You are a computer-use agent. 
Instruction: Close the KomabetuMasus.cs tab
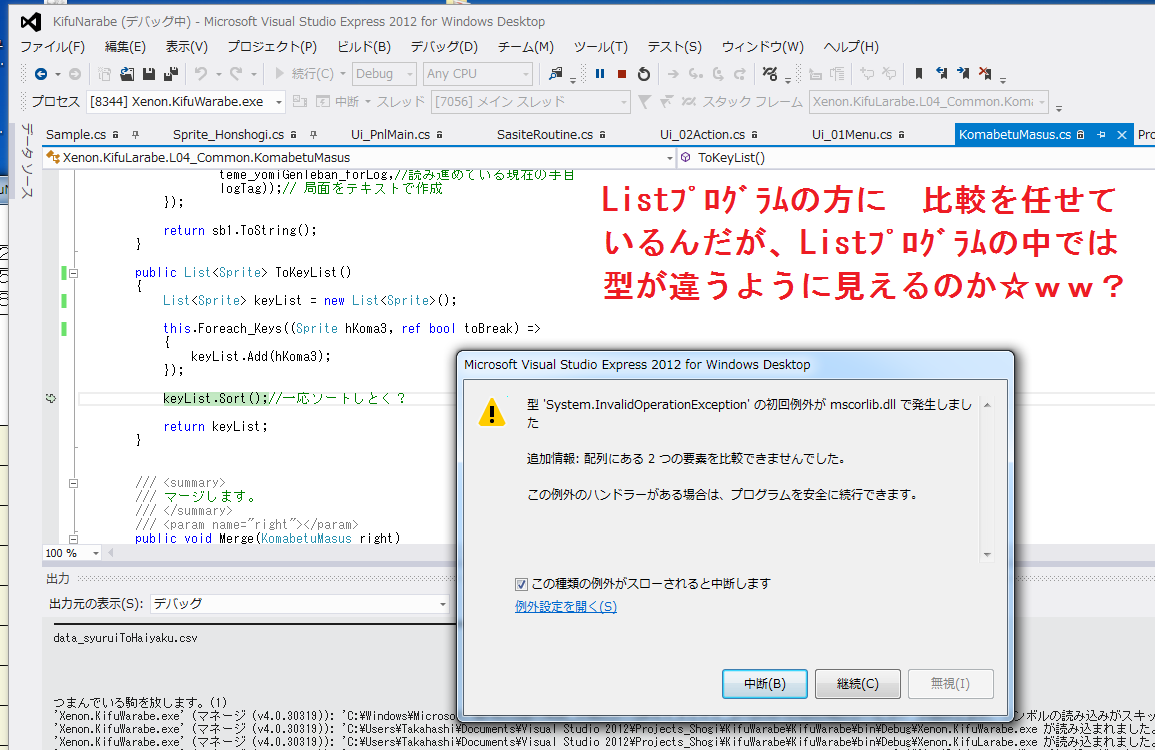pyautogui.click(x=1122, y=135)
